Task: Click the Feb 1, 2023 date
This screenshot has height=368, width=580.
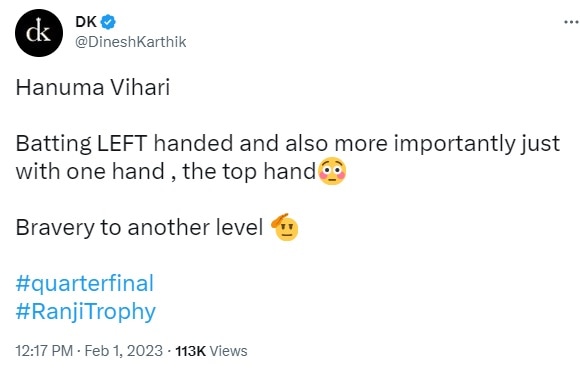Action: pyautogui.click(x=124, y=351)
